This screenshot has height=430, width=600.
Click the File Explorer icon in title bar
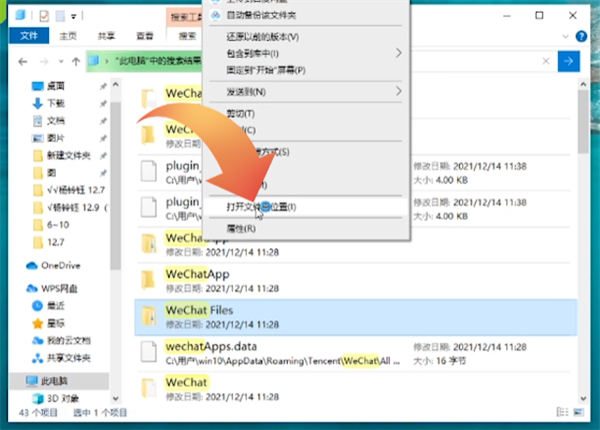point(20,15)
